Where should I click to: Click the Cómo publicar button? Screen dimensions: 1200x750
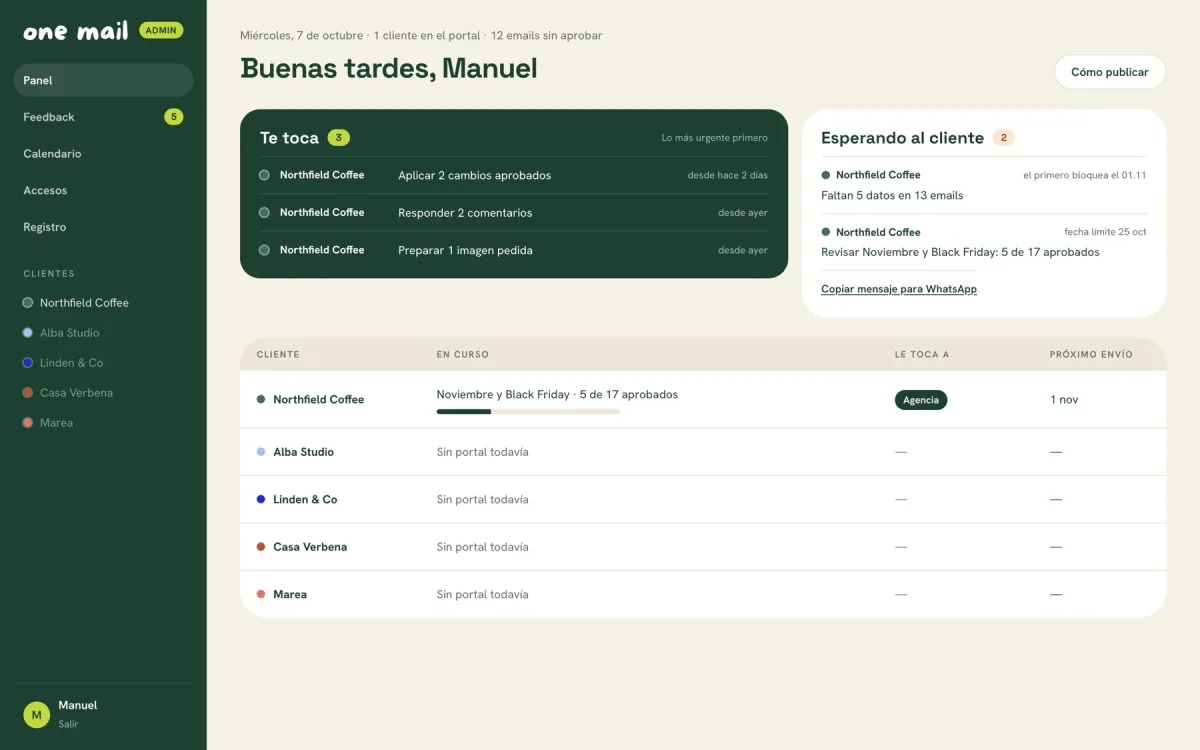click(1110, 72)
